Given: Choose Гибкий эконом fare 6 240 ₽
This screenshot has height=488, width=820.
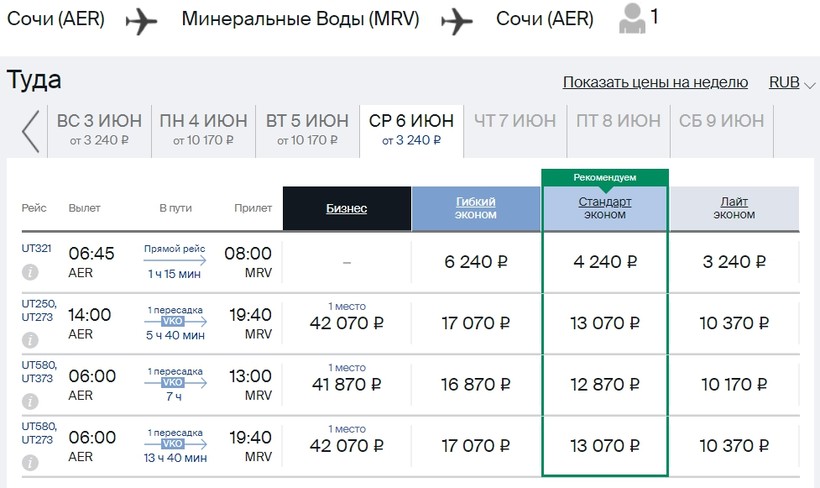Looking at the screenshot, I should click(x=476, y=263).
